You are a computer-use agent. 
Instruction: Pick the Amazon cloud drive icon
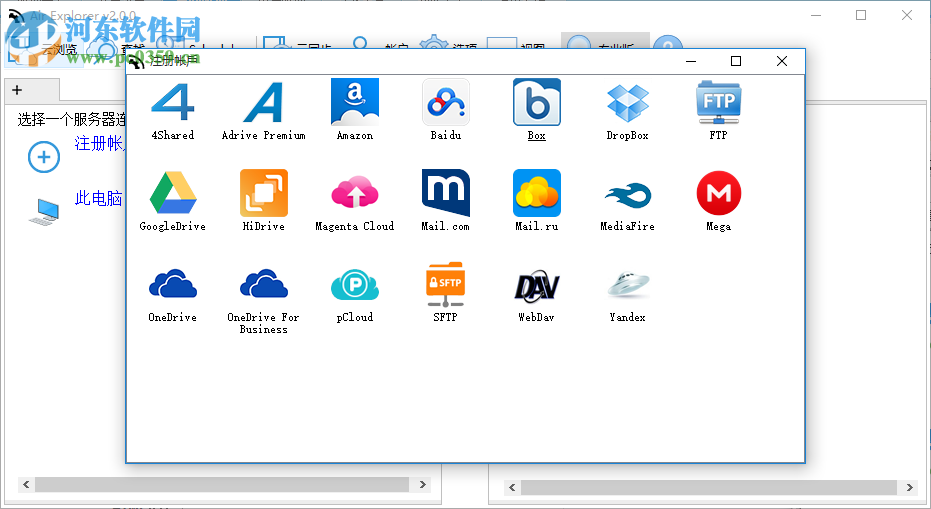354,102
